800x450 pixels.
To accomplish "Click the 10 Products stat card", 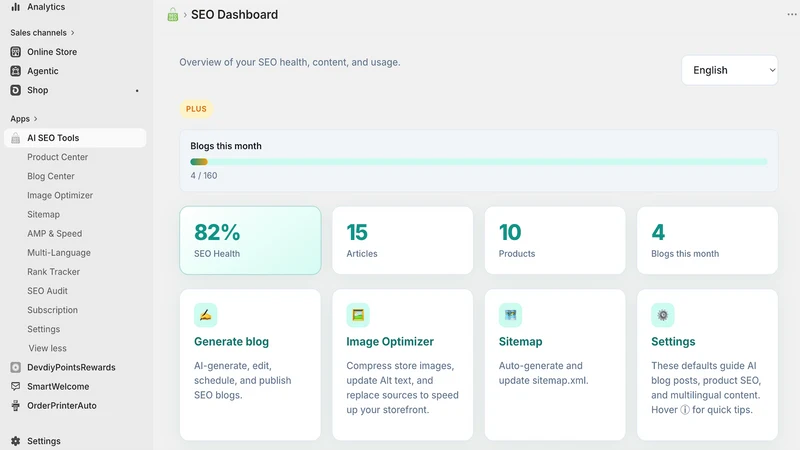I will tap(555, 240).
